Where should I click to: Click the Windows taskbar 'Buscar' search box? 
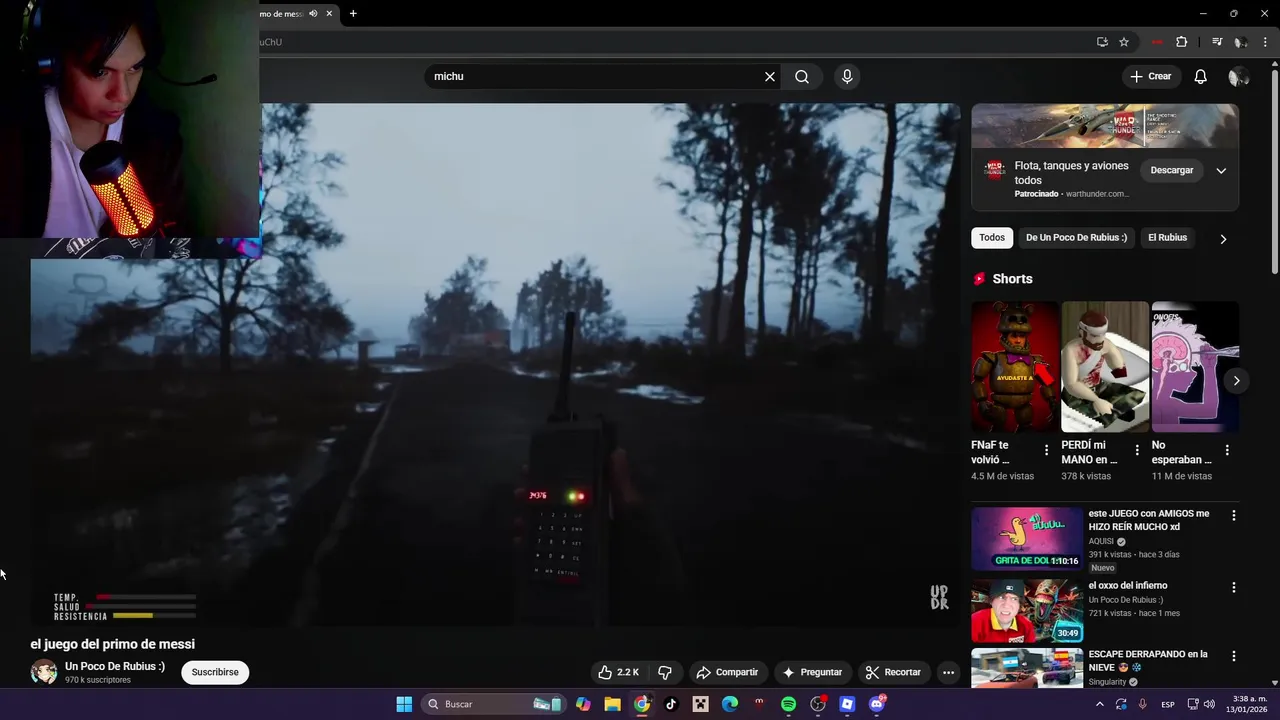(494, 704)
